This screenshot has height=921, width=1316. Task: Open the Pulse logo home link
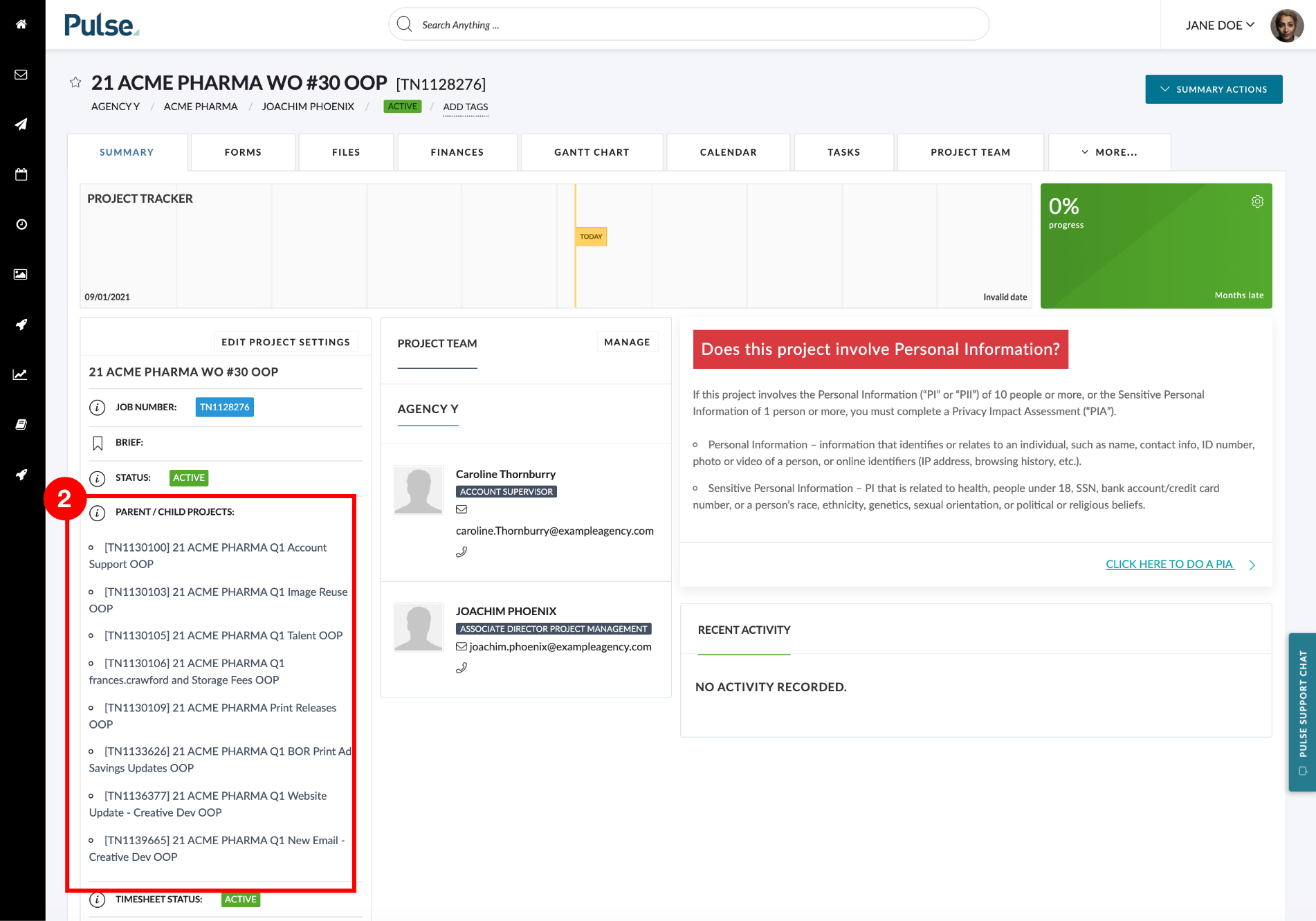(101, 25)
